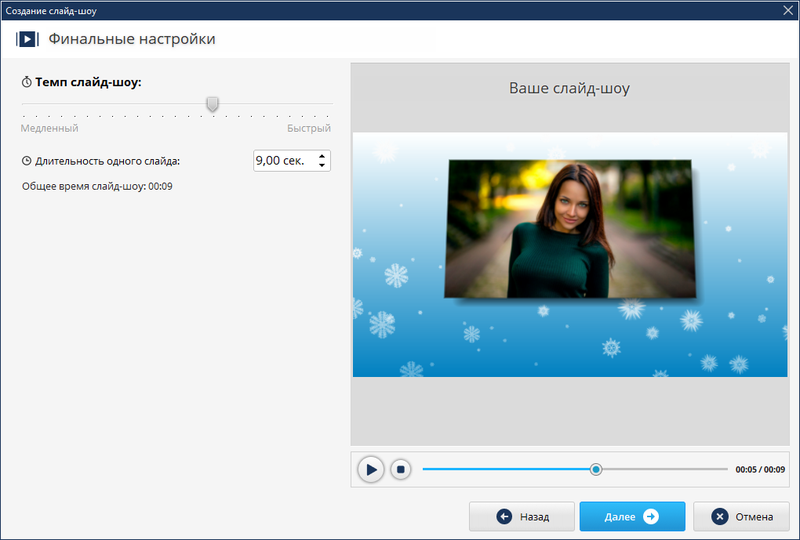Close the Создание слайд-шоу dialog
This screenshot has height=540, width=800.
[788, 10]
